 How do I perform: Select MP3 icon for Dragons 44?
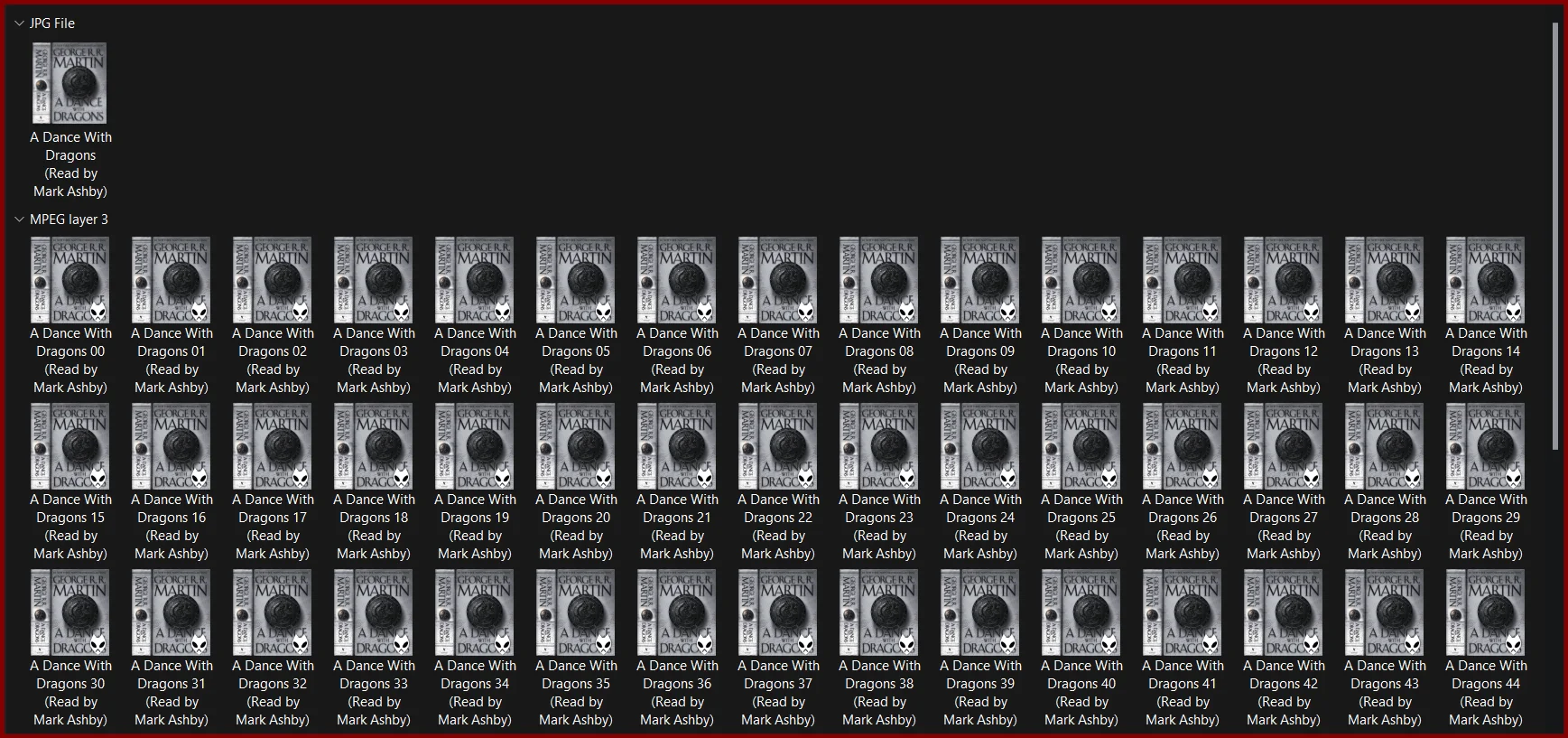click(x=1486, y=612)
